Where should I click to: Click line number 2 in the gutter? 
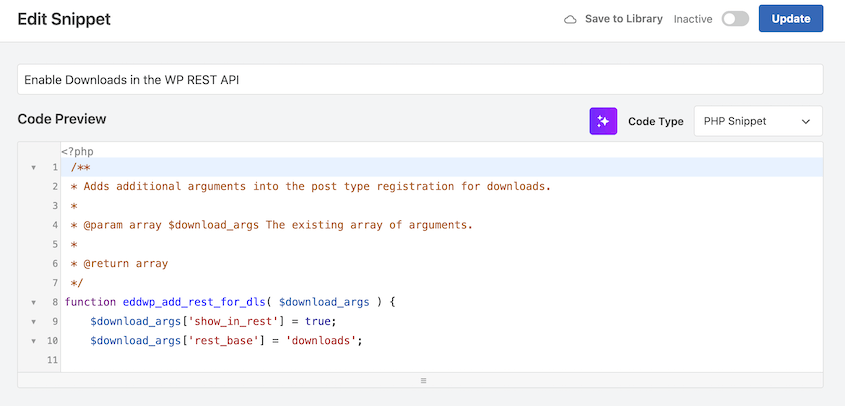tap(55, 187)
